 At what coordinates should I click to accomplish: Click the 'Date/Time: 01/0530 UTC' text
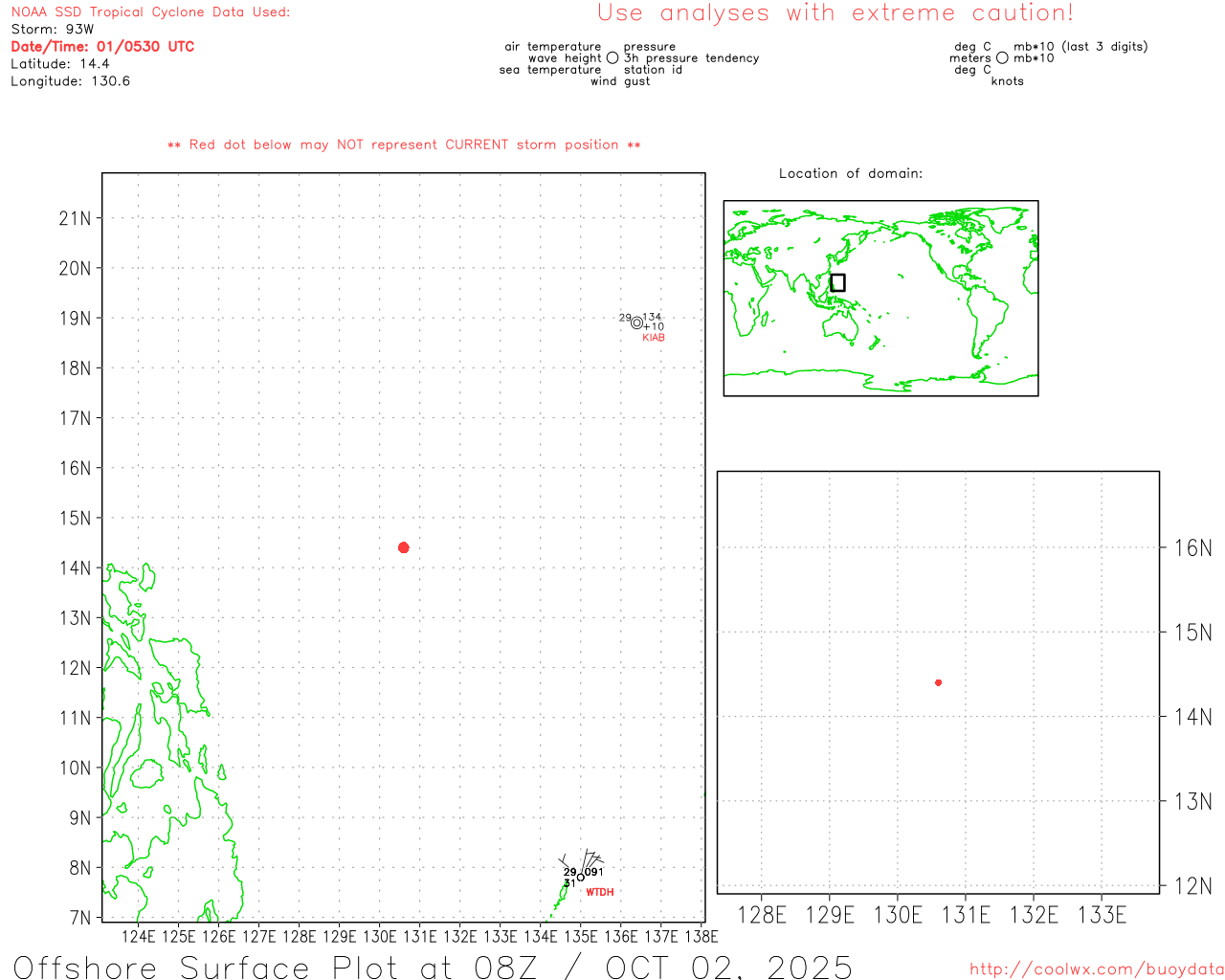click(x=102, y=46)
